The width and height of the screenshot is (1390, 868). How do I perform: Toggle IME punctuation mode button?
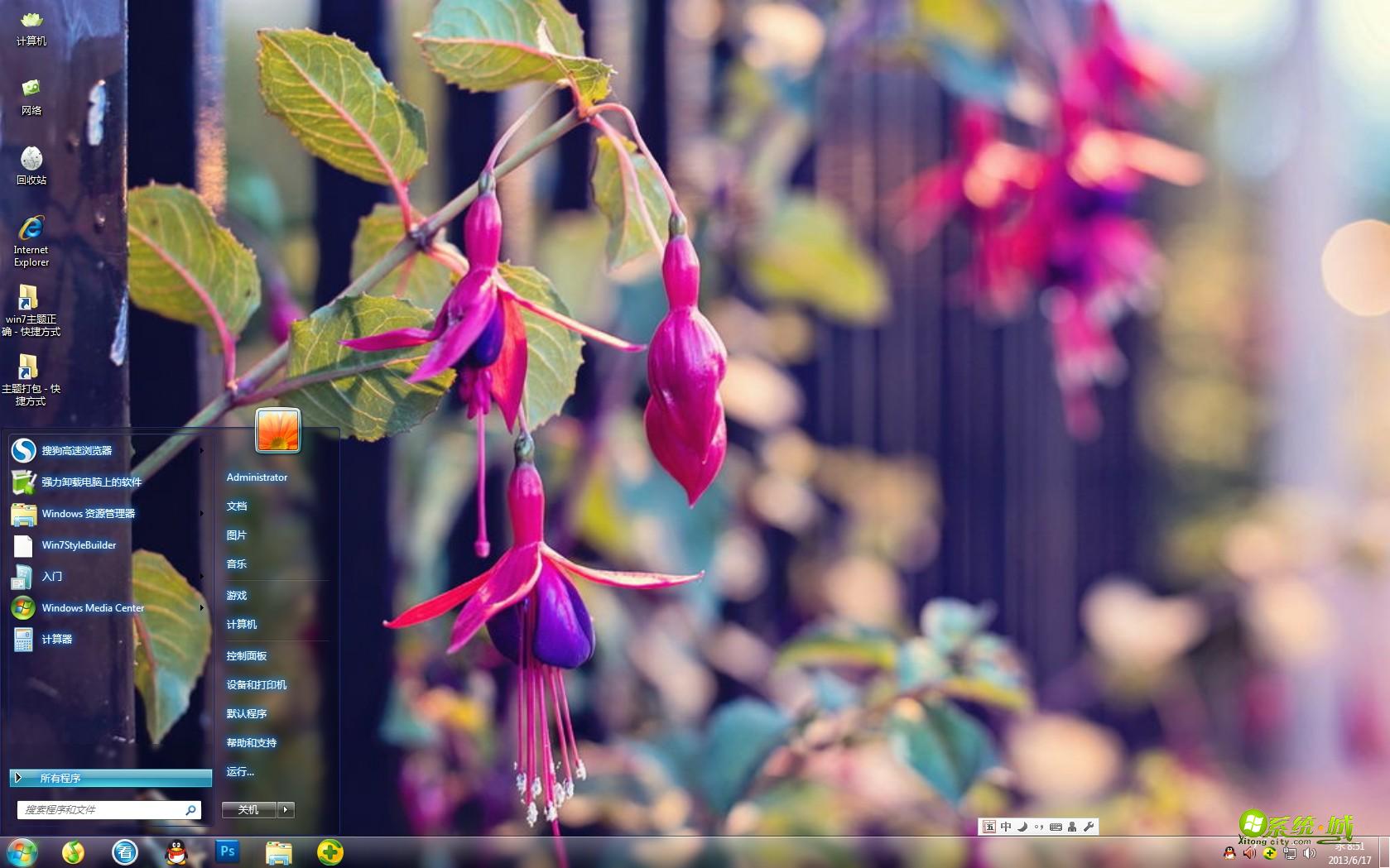tap(1039, 827)
